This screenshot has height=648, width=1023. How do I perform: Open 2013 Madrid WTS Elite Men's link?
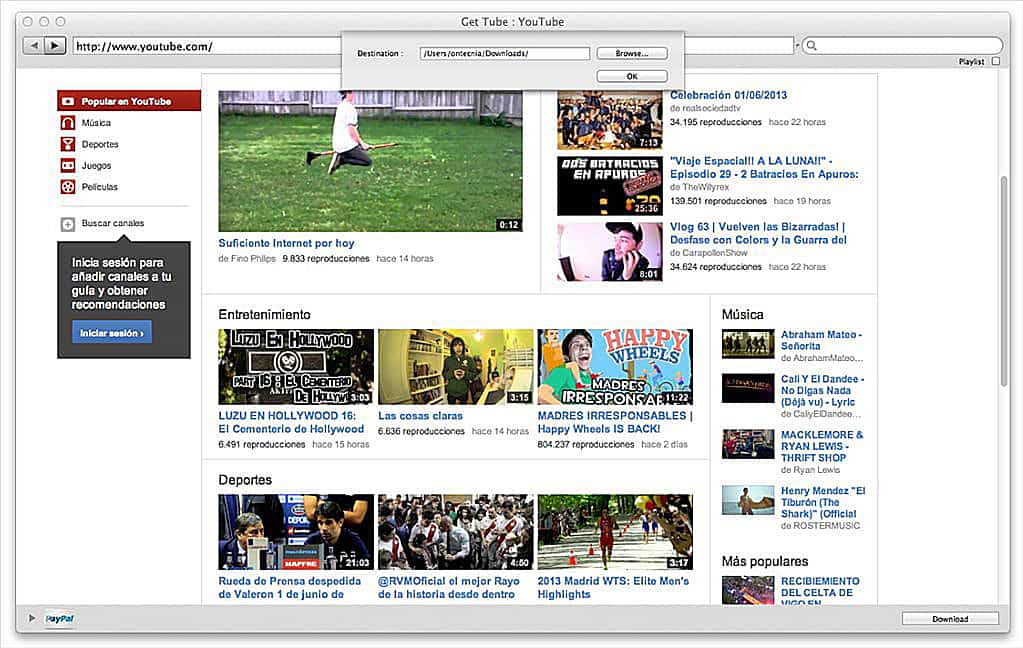point(613,587)
